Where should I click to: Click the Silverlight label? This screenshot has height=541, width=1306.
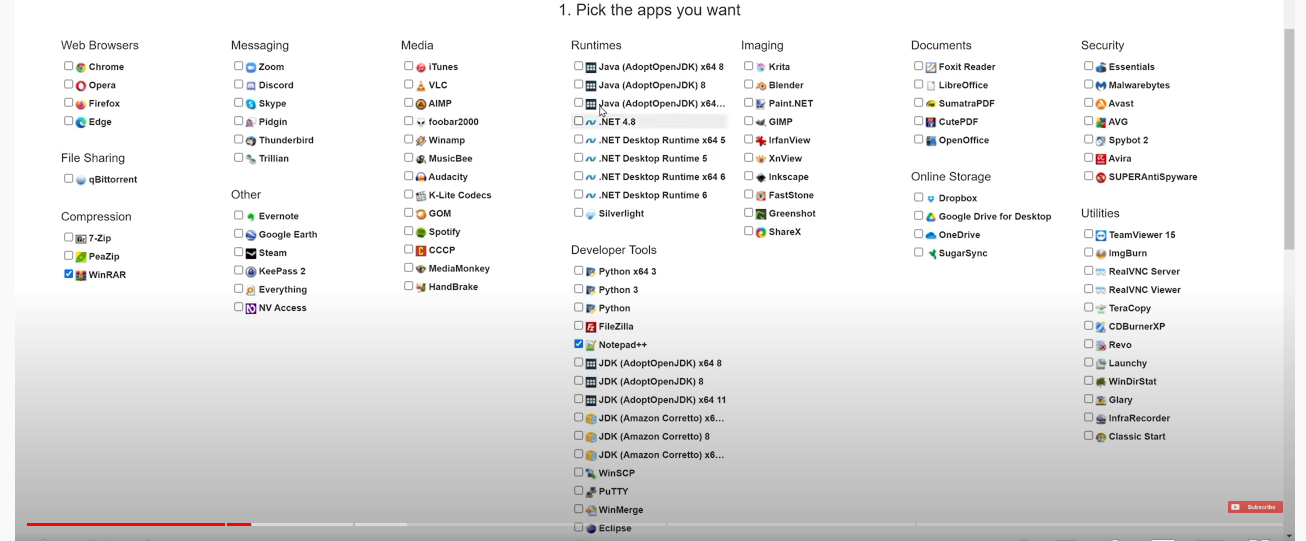[x=621, y=214]
